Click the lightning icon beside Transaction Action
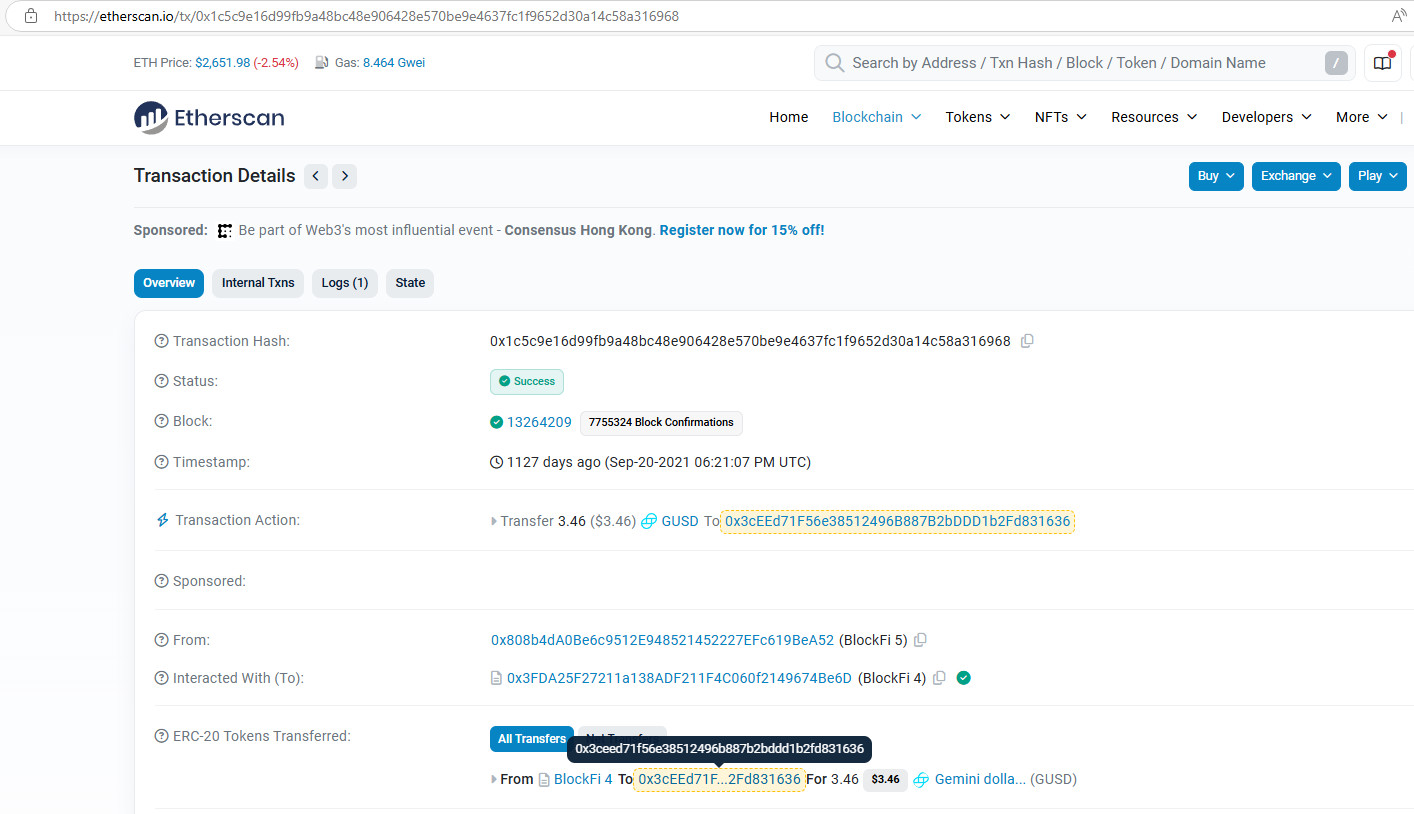The image size is (1414, 814). pos(162,520)
